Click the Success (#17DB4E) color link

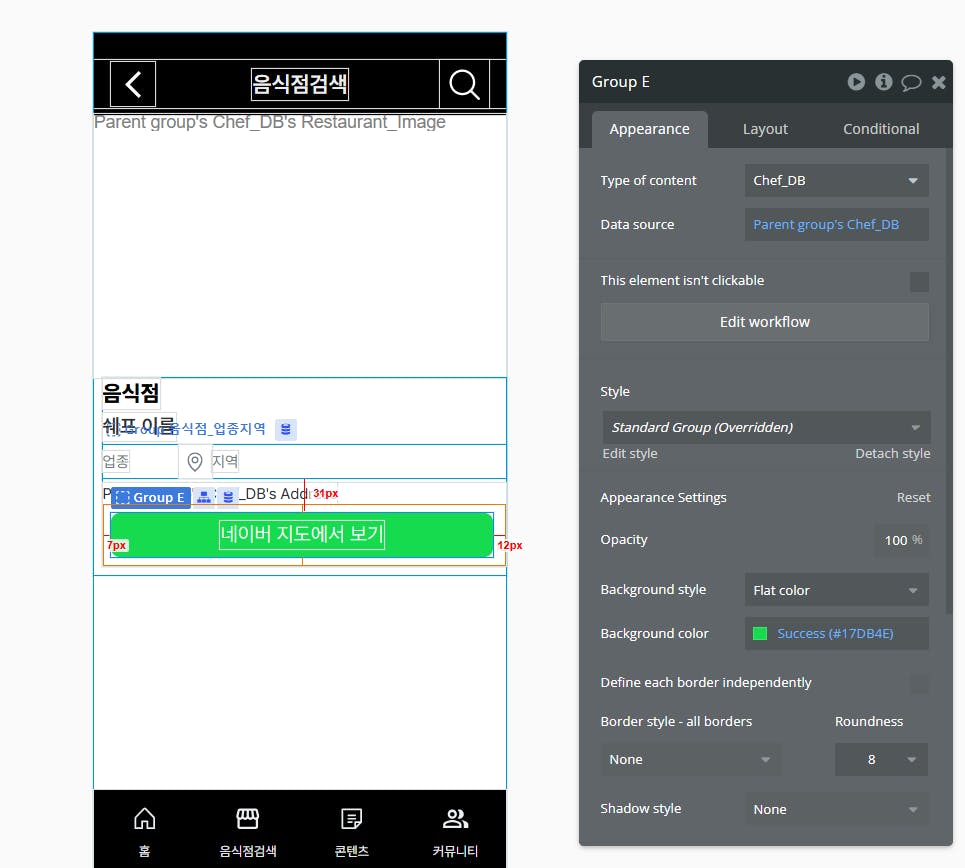(835, 633)
